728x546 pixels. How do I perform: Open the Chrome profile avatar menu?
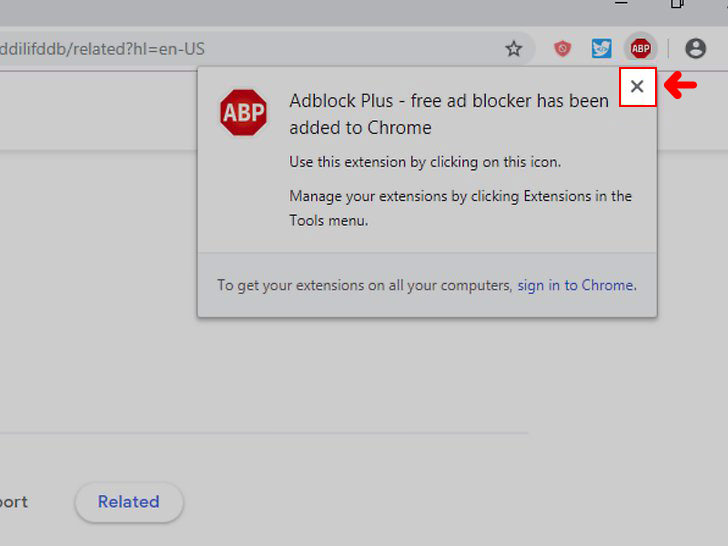pos(695,48)
